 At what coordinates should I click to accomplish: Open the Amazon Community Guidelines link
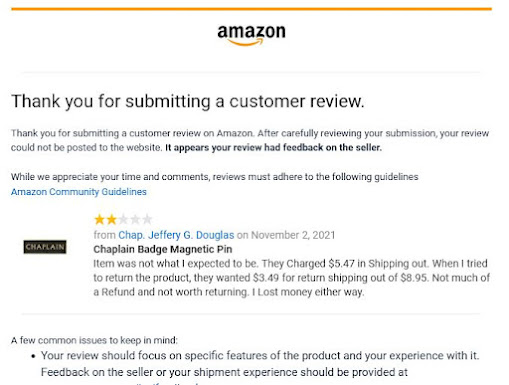click(x=79, y=192)
